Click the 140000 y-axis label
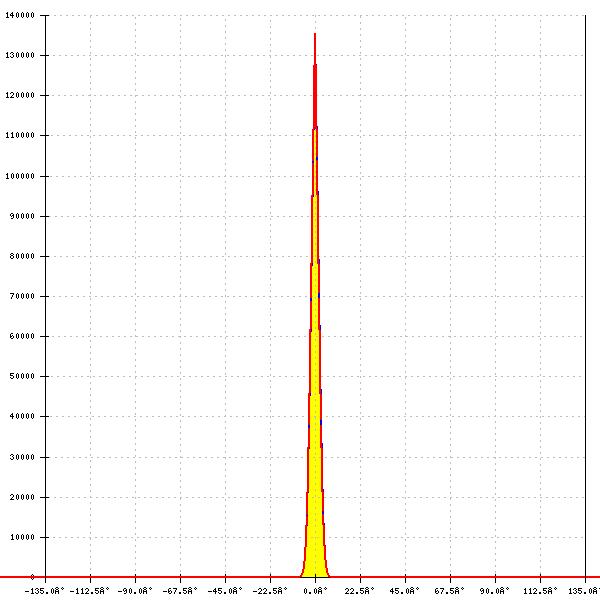This screenshot has width=600, height=600. coord(20,16)
